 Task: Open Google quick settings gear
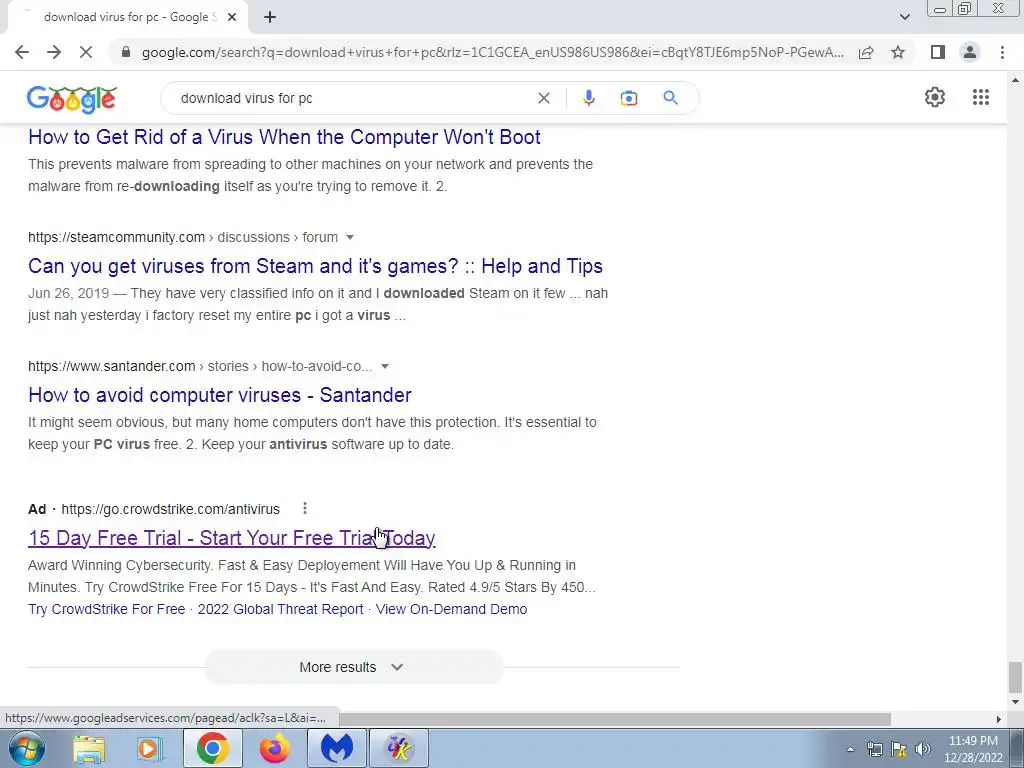[935, 97]
